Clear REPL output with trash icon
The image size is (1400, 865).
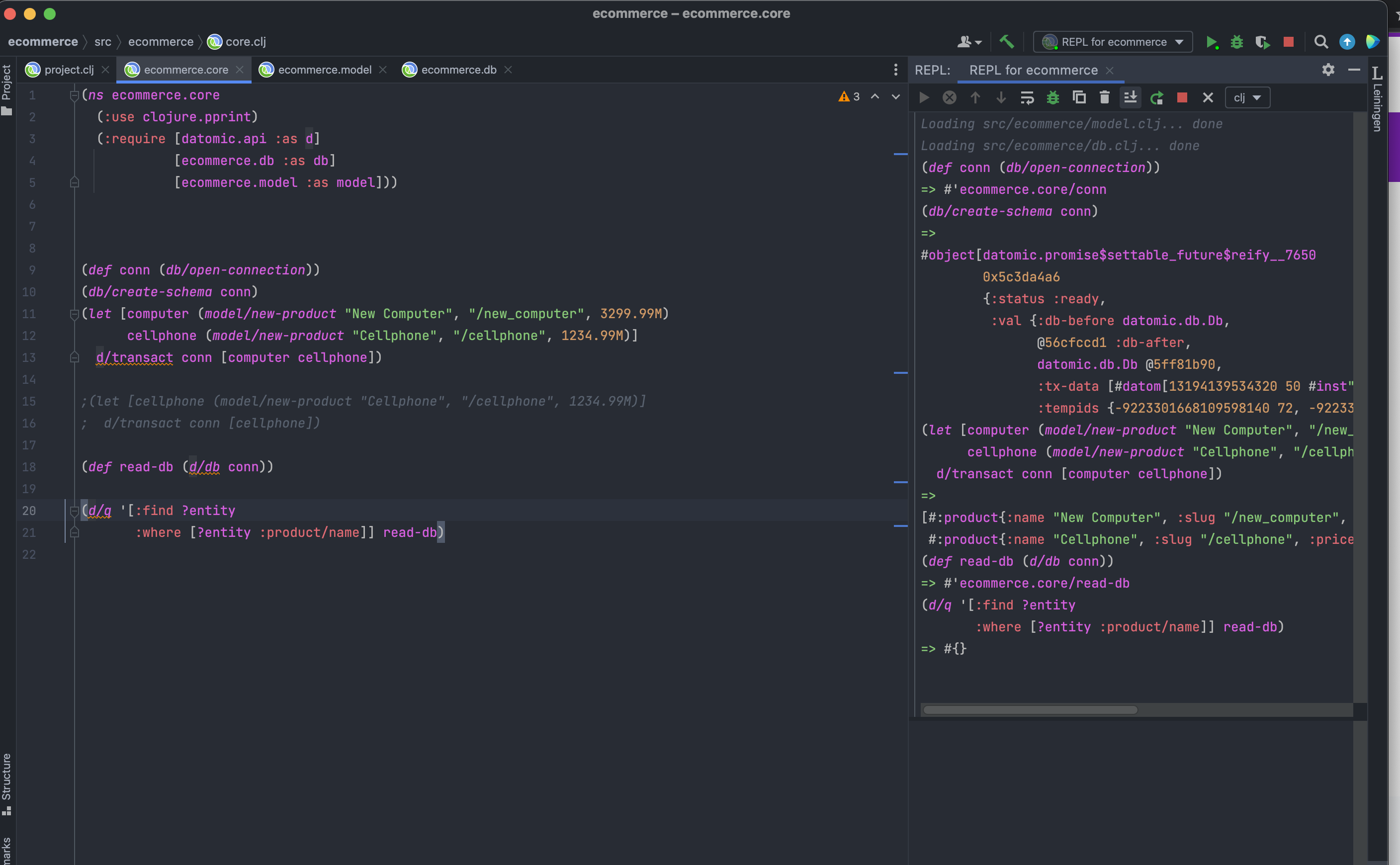(1104, 98)
